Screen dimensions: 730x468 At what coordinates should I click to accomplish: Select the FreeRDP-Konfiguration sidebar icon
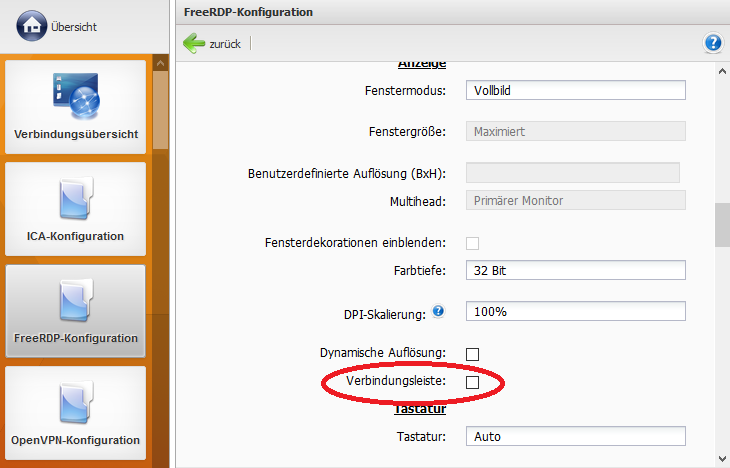point(75,301)
